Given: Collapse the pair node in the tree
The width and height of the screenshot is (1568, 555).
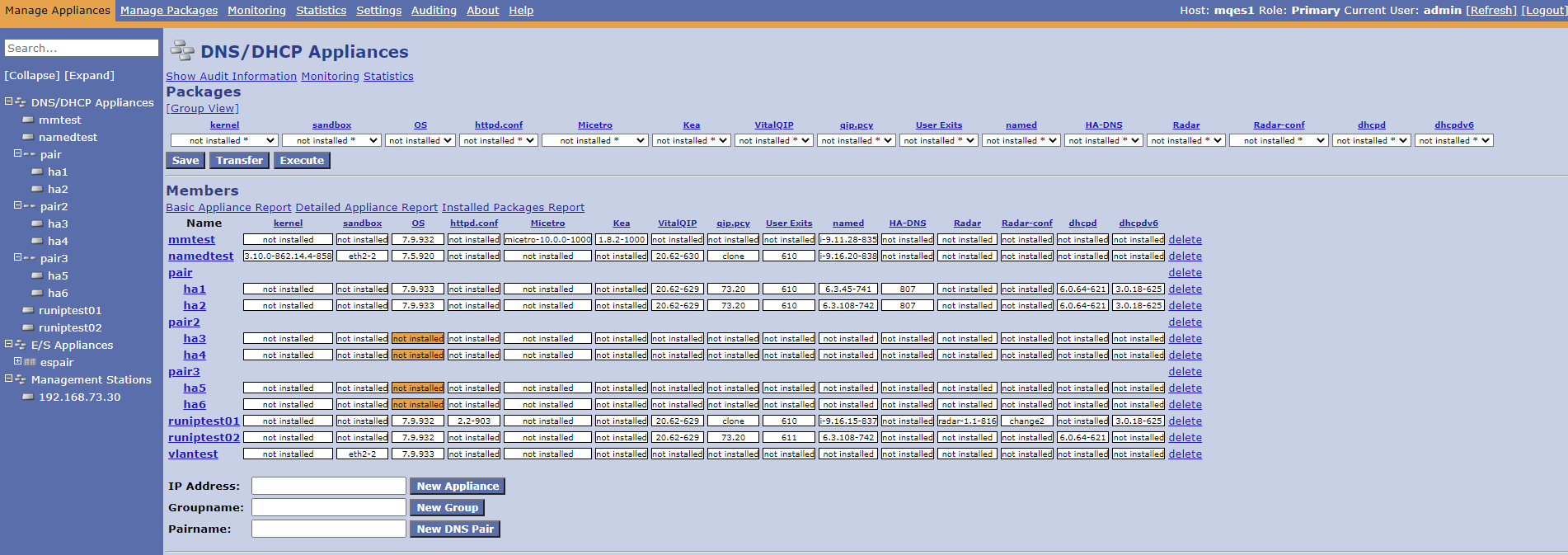Looking at the screenshot, I should 17,153.
